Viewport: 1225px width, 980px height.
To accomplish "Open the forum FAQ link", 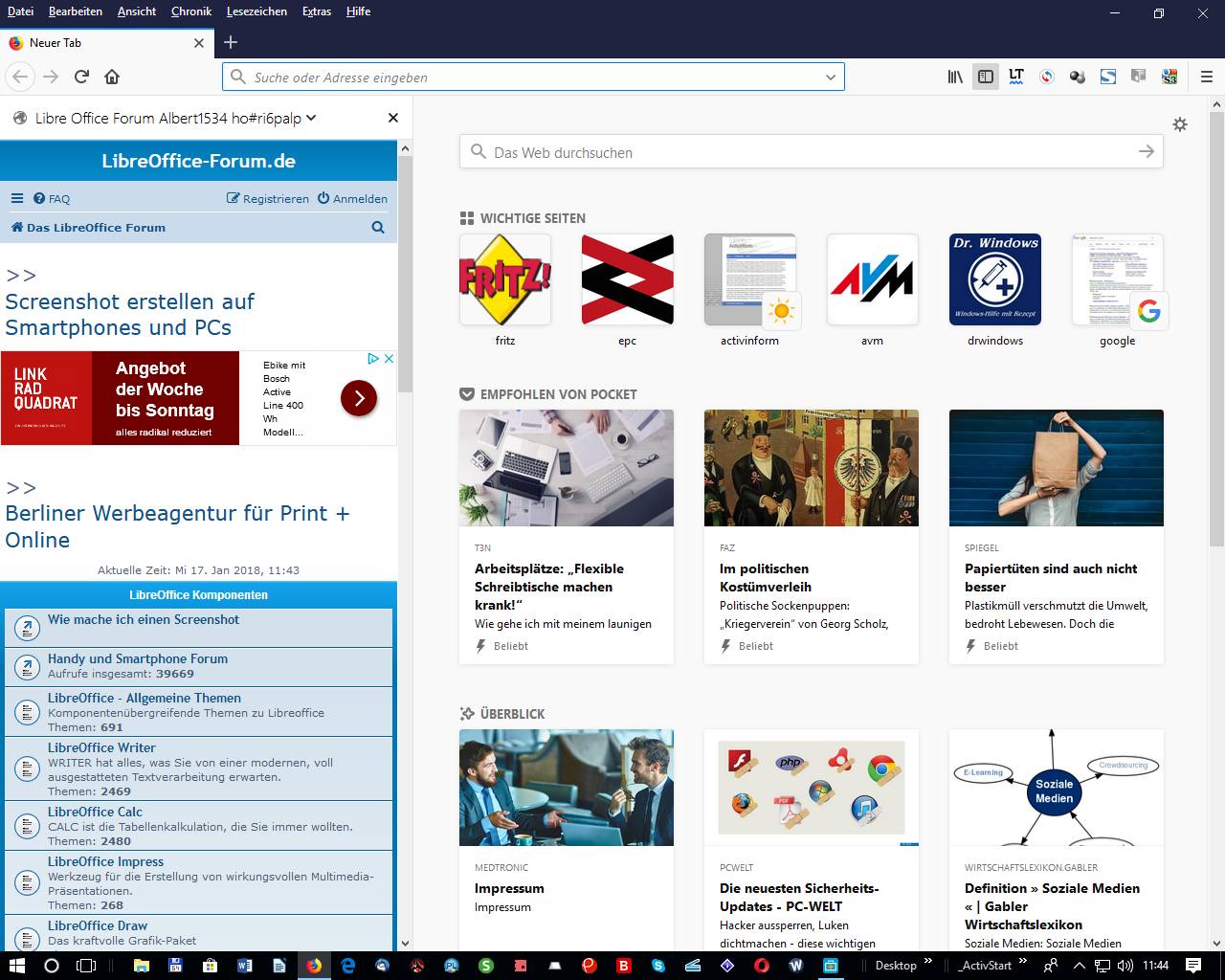I will tap(52, 199).
